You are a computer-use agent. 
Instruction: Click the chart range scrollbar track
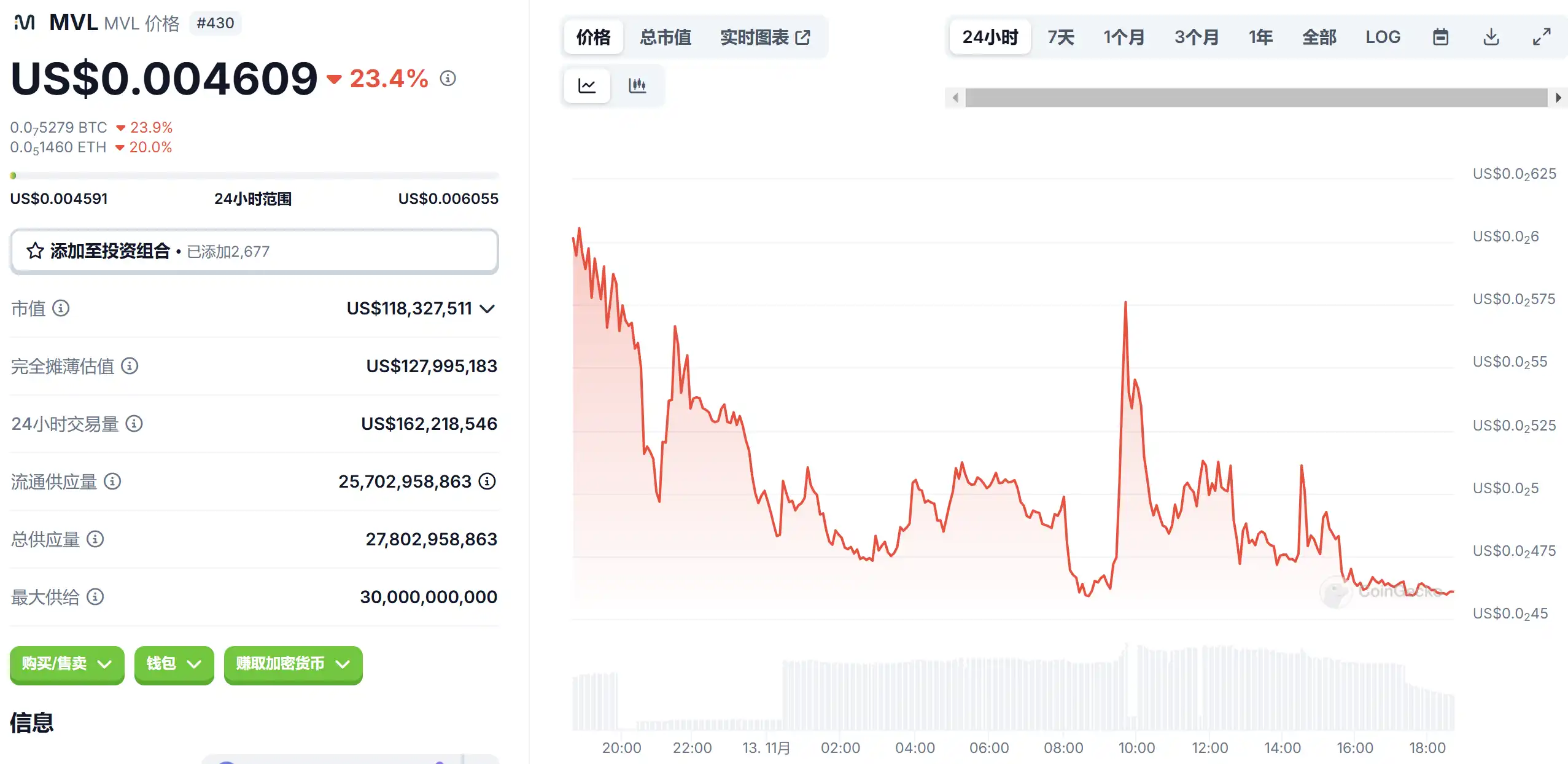1256,98
